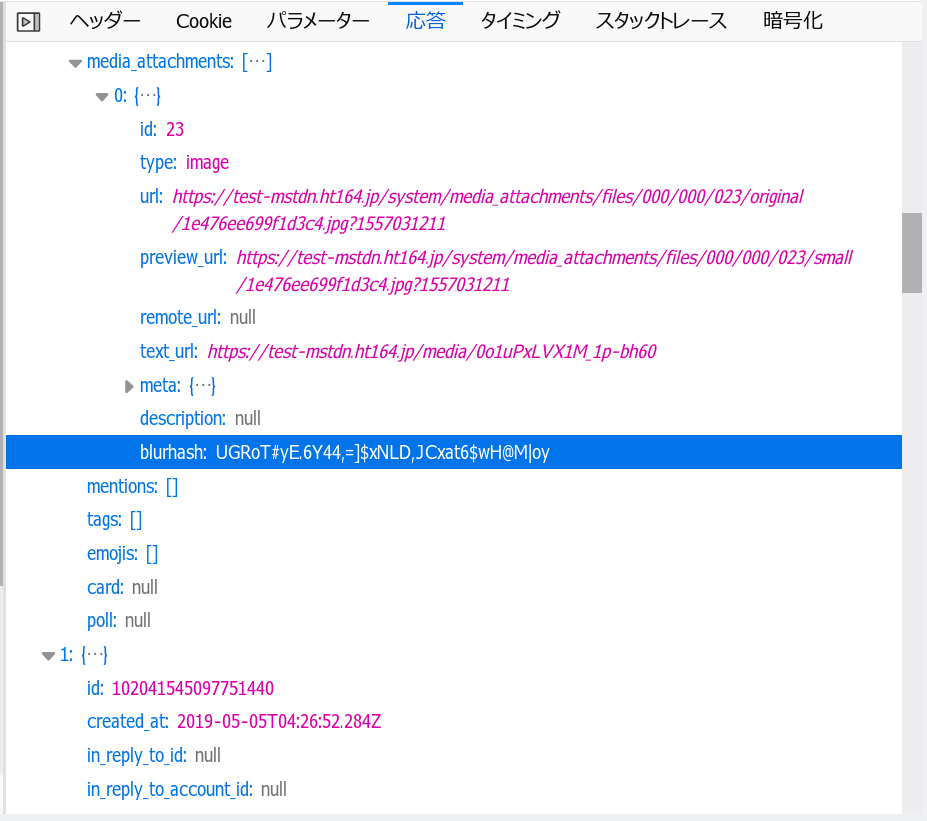Click the vertical scrollbar thumb
The image size is (927, 821).
click(912, 253)
